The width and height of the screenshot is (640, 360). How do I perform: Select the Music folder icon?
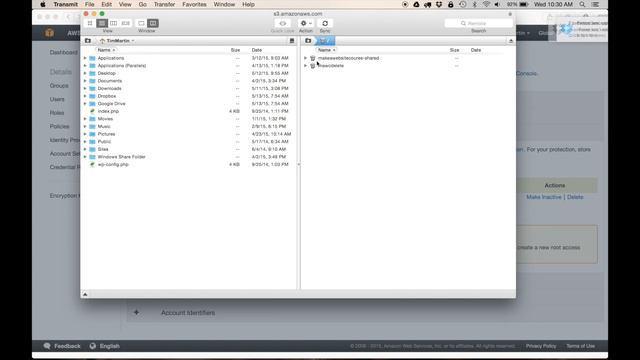[92, 127]
